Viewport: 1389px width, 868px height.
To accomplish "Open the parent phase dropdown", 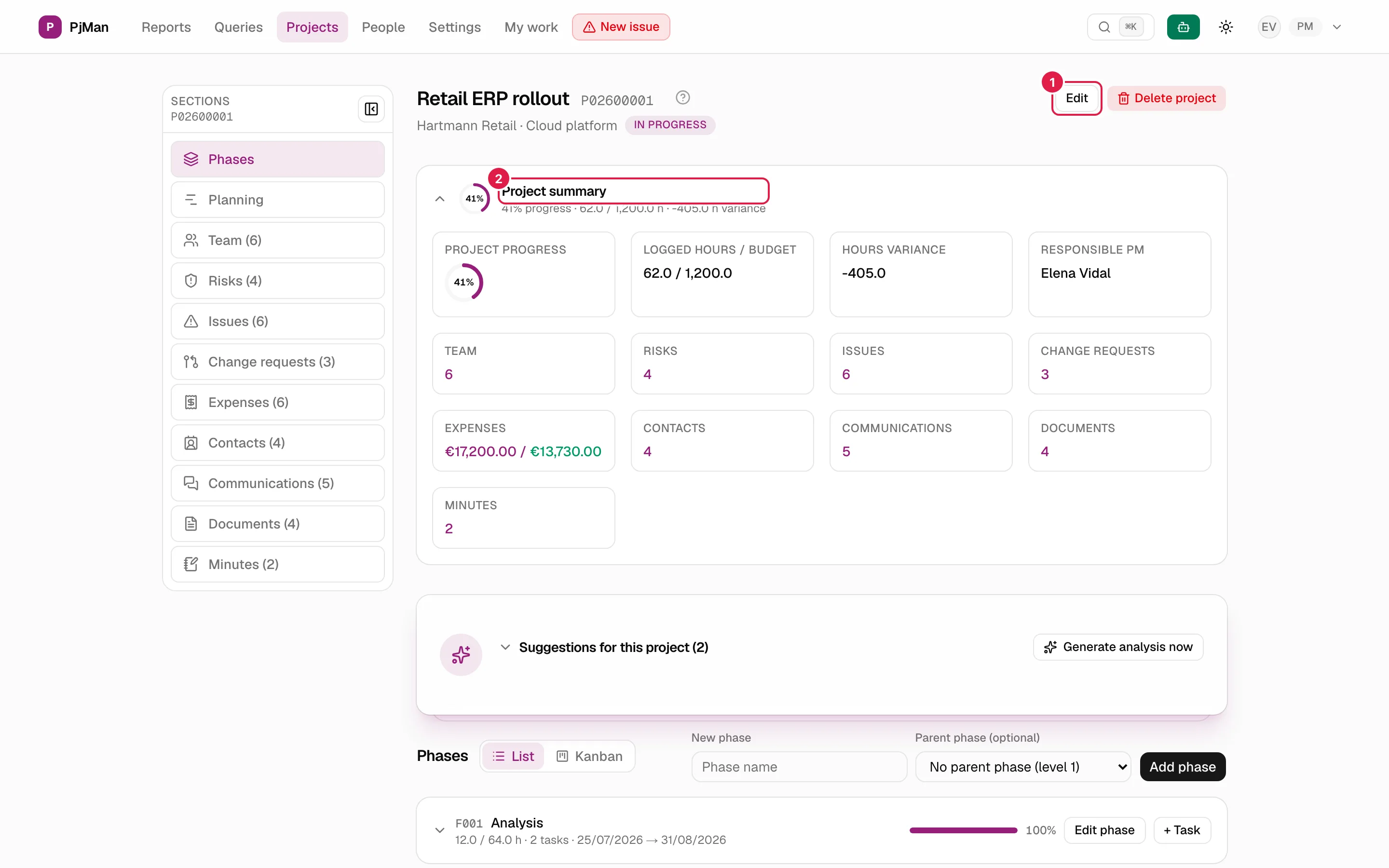I will [x=1023, y=767].
